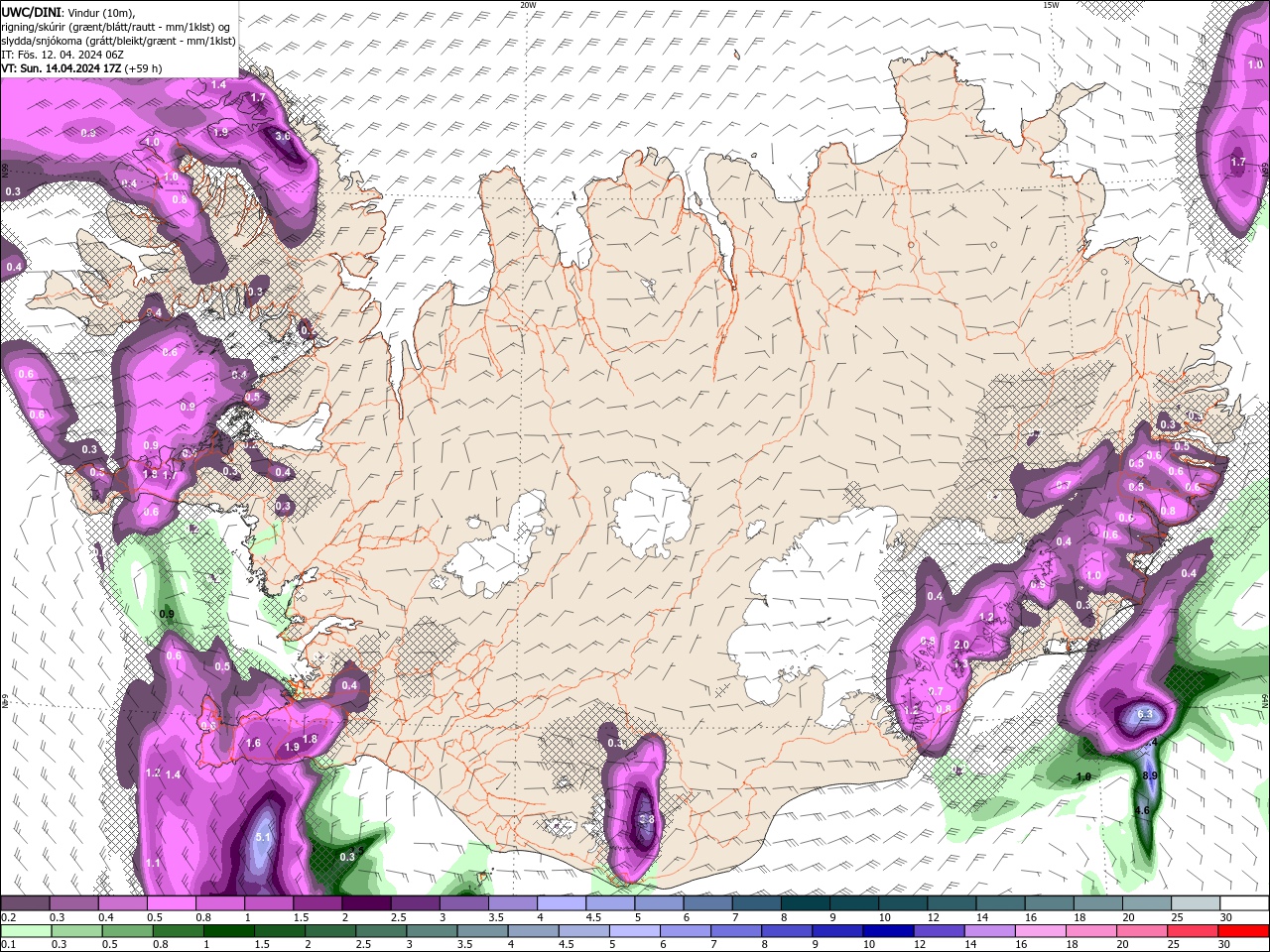Click the "2.0" precipitation value

click(x=960, y=645)
